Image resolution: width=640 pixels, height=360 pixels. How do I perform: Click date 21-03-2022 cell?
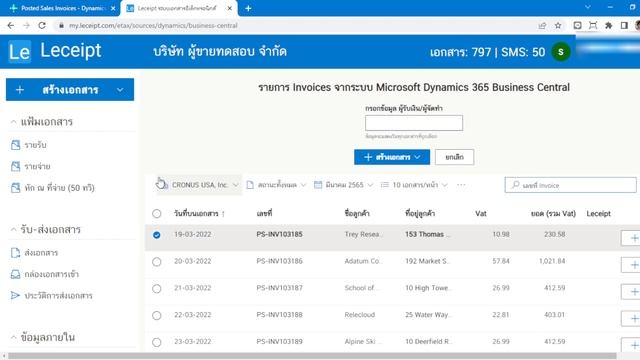click(x=193, y=288)
